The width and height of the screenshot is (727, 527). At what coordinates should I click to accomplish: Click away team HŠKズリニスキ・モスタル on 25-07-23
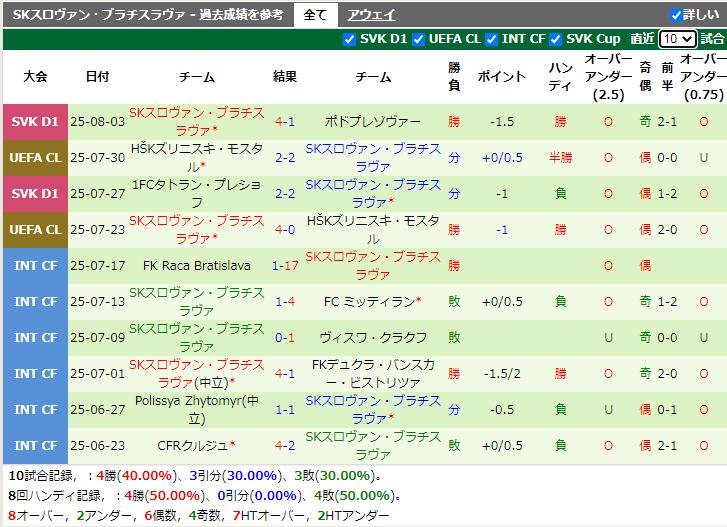pyautogui.click(x=373, y=230)
